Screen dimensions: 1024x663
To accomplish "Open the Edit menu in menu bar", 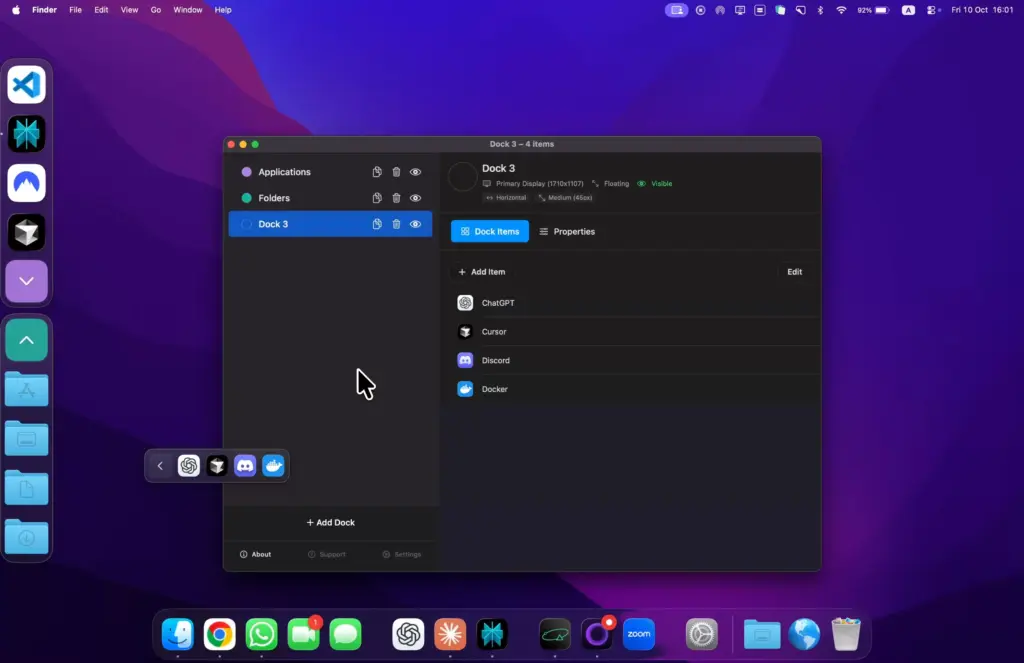I will click(x=101, y=10).
